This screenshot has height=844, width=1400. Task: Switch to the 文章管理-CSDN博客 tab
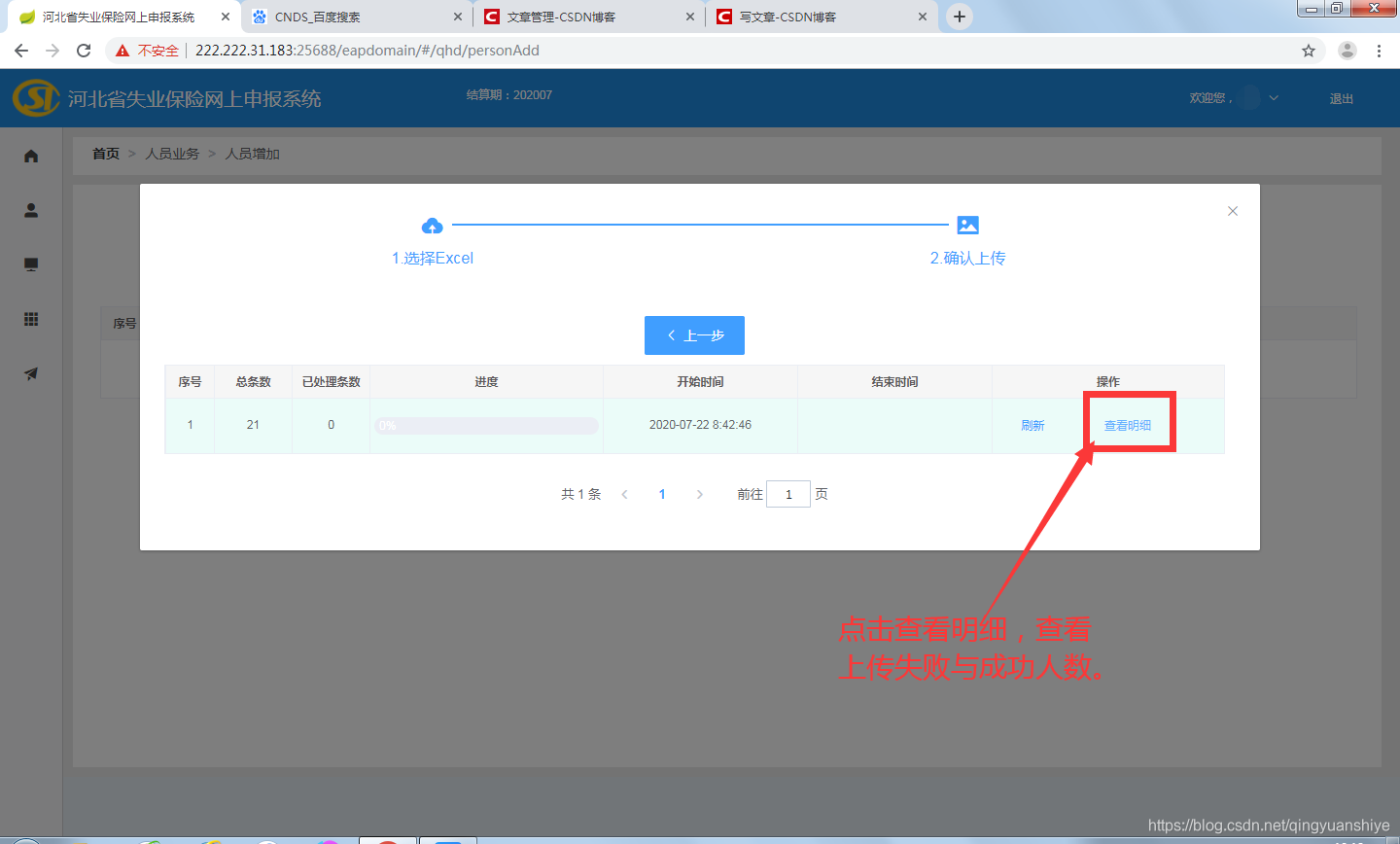coord(588,17)
